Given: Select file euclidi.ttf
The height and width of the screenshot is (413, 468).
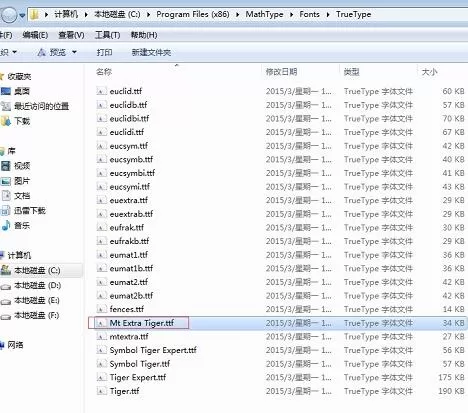Looking at the screenshot, I should click(127, 132).
